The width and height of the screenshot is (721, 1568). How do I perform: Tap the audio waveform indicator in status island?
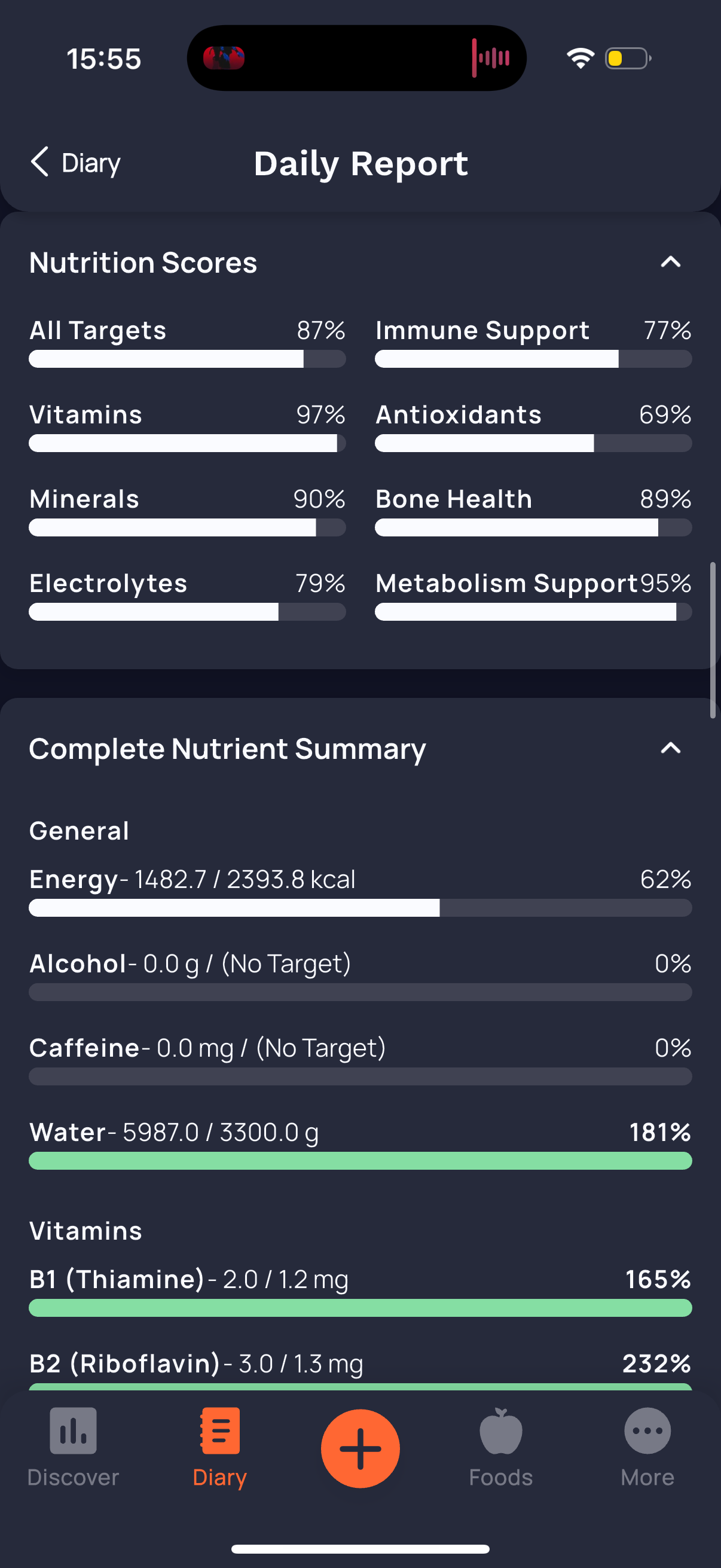click(490, 58)
